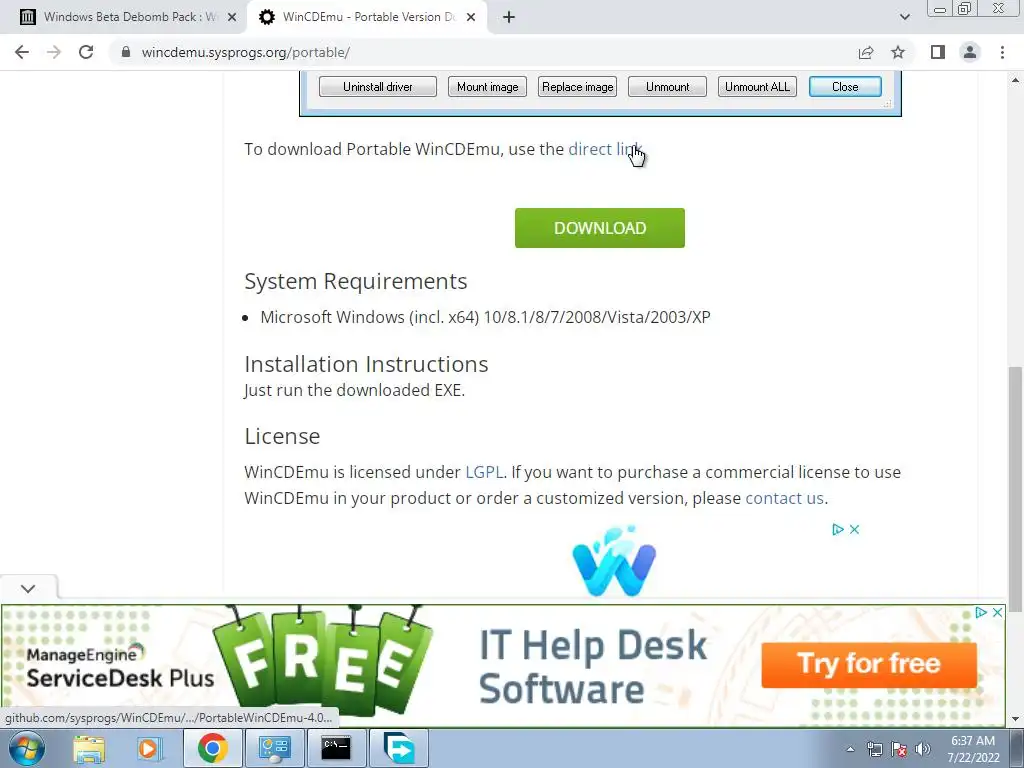
Task: Click Try for free button
Action: (869, 665)
